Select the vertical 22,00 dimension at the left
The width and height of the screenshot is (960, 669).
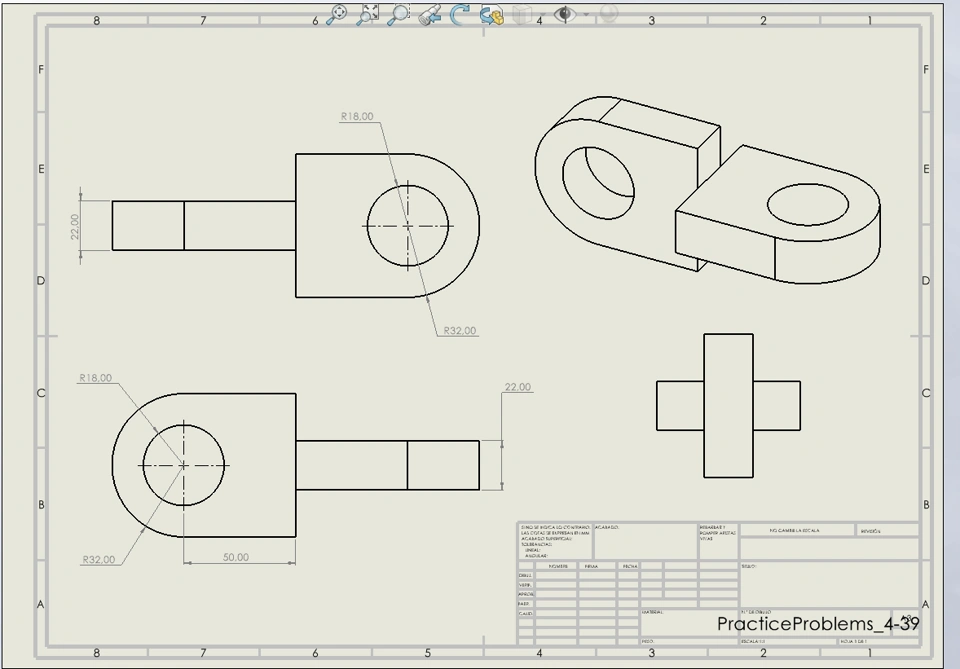(75, 226)
